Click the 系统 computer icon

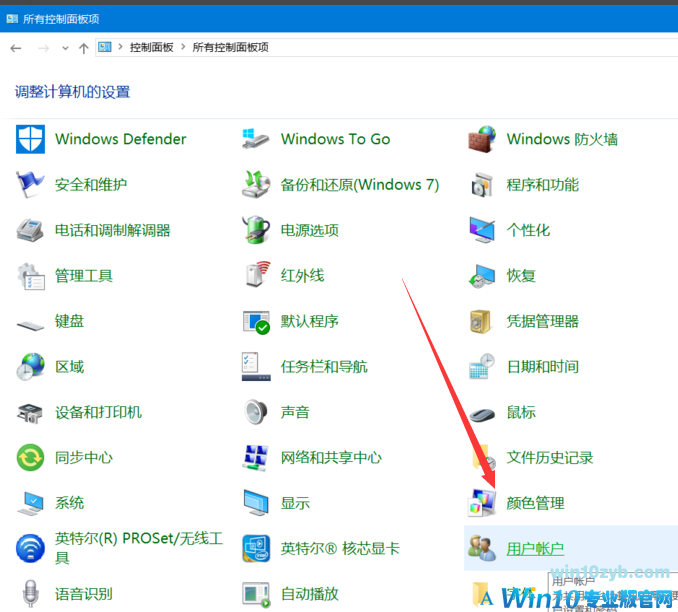coord(30,503)
